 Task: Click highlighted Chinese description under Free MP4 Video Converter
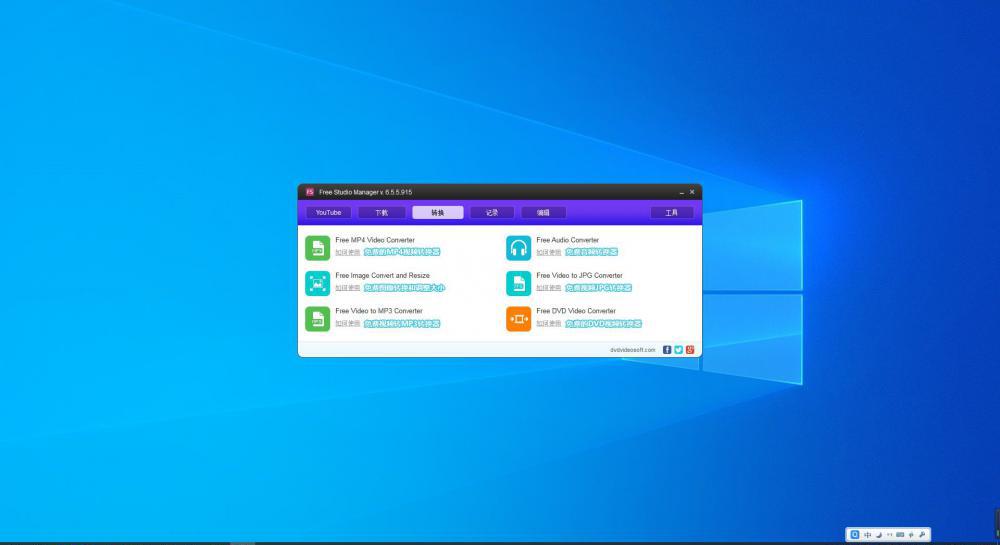click(x=402, y=252)
